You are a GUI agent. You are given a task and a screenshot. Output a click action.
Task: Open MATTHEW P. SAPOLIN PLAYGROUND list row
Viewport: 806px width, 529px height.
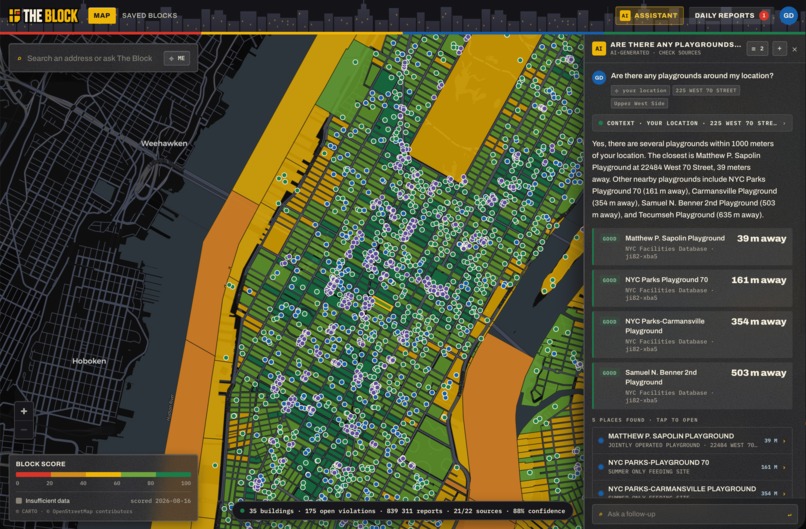pos(692,440)
